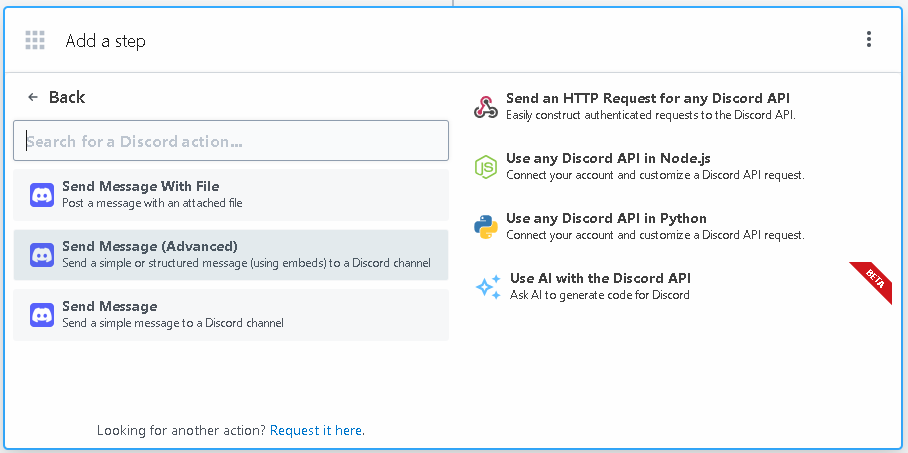Choose Send Message (Advanced) action
The height and width of the screenshot is (453, 908).
(231, 255)
